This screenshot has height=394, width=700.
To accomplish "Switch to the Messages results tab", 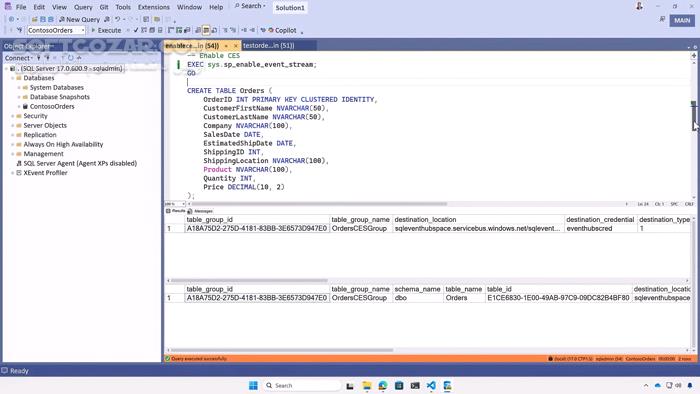I will [x=200, y=211].
